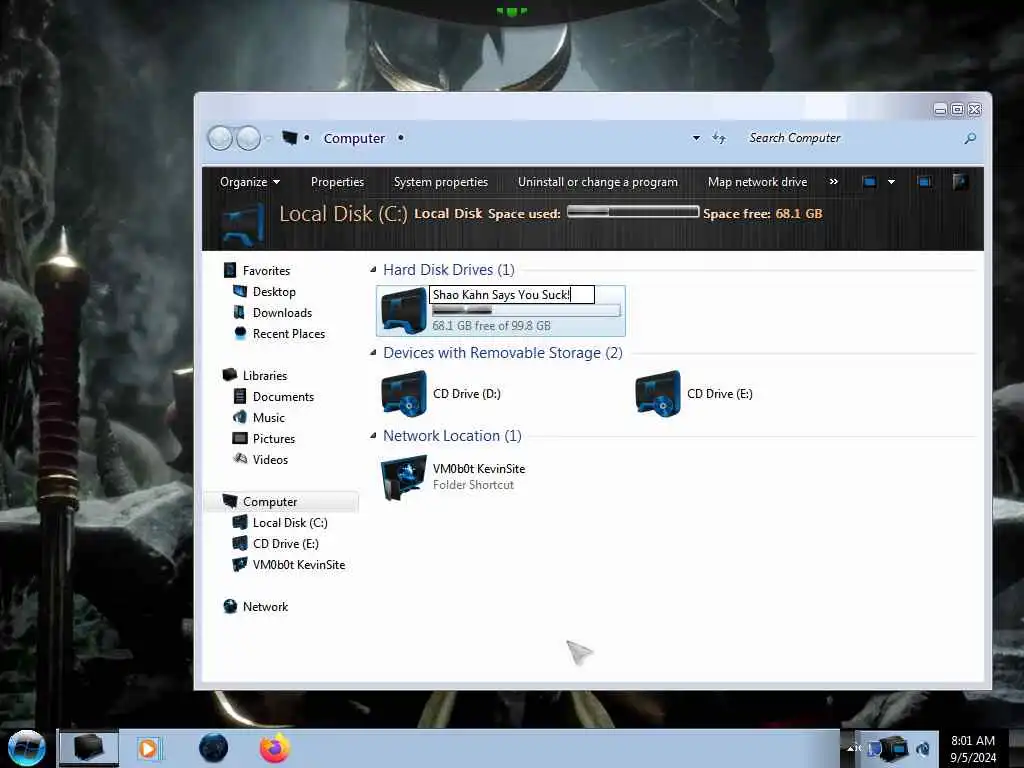This screenshot has height=768, width=1024.
Task: Click Properties in the toolbar
Action: point(337,182)
